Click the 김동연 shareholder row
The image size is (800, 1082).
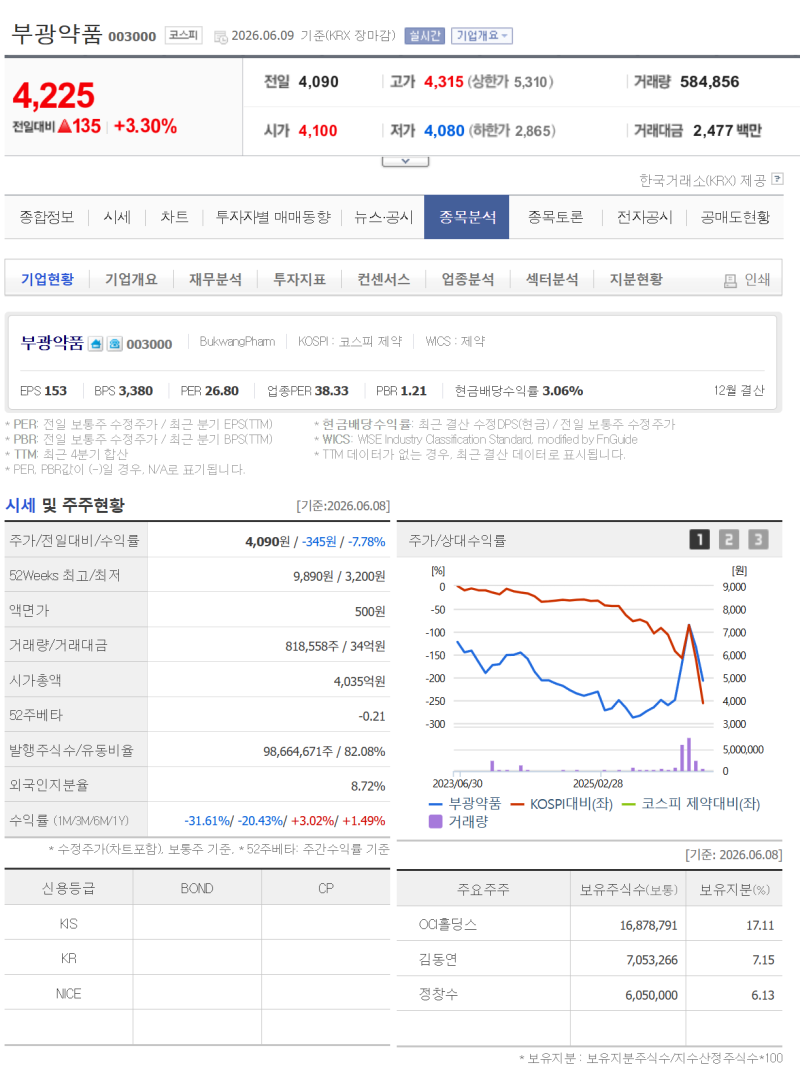click(x=589, y=960)
